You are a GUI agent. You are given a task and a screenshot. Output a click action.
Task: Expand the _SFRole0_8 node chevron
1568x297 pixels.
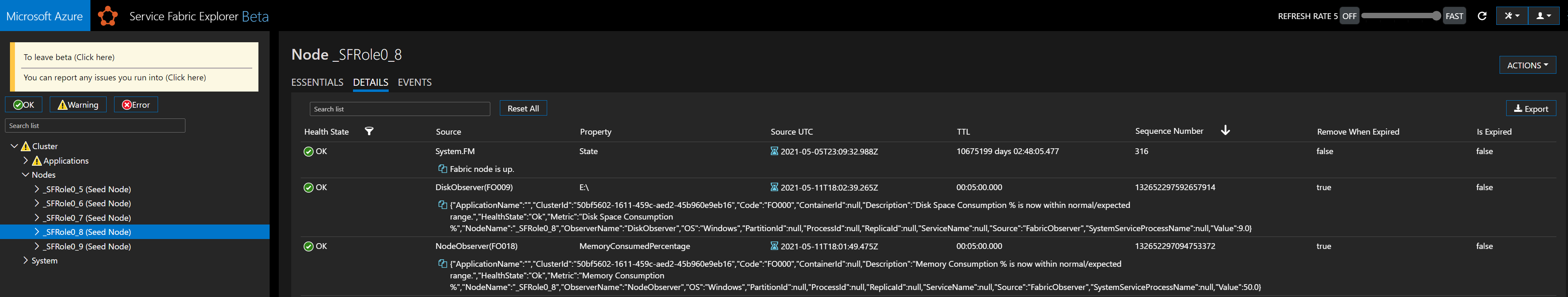pyautogui.click(x=37, y=232)
